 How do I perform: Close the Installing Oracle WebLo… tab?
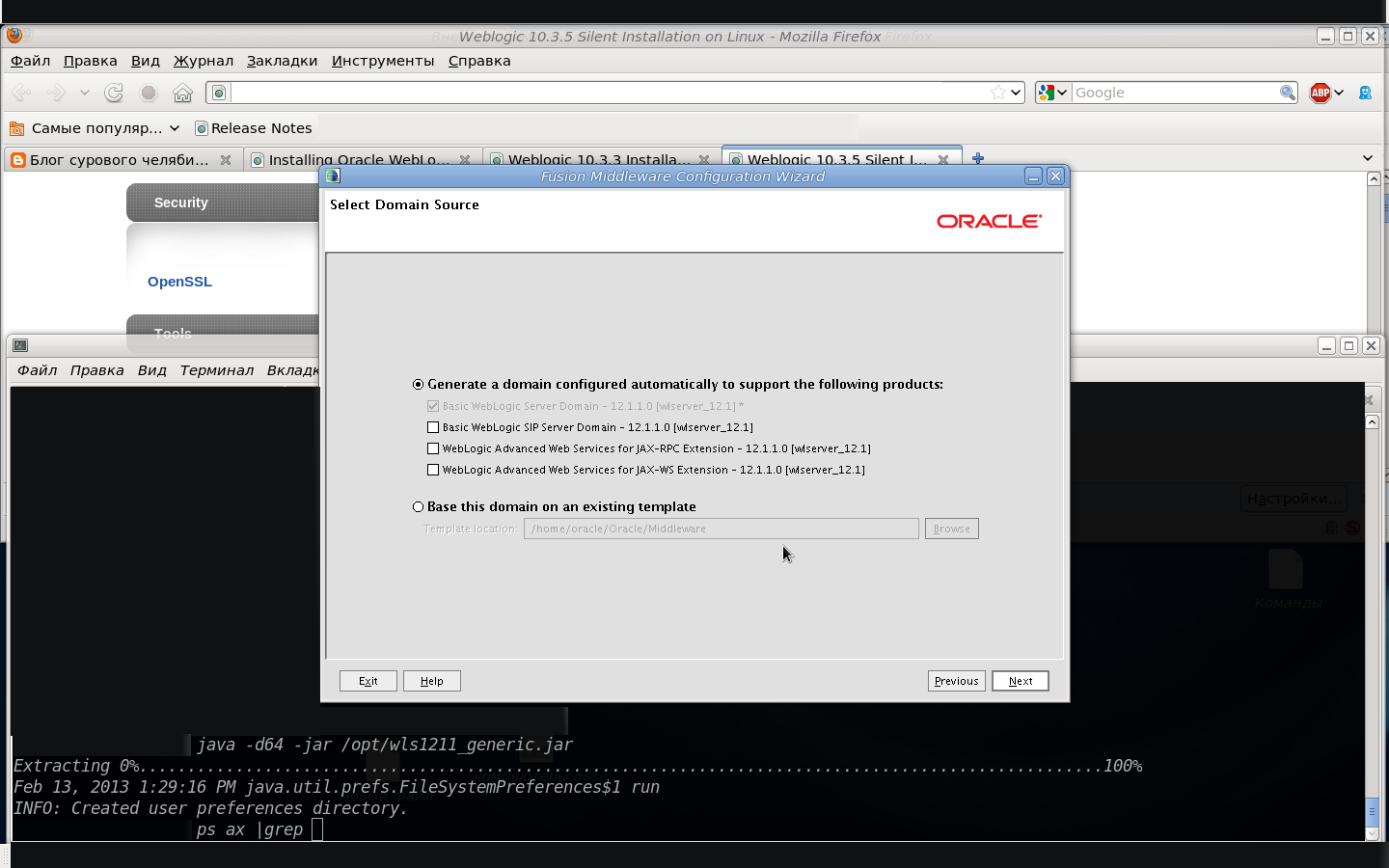465,160
